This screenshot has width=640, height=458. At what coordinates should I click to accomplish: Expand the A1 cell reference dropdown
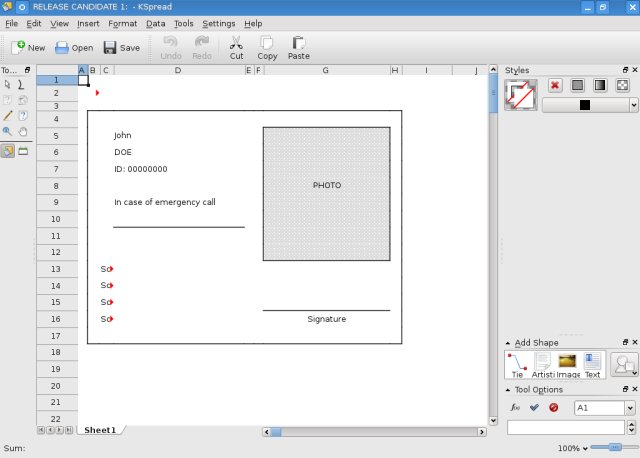pyautogui.click(x=630, y=408)
